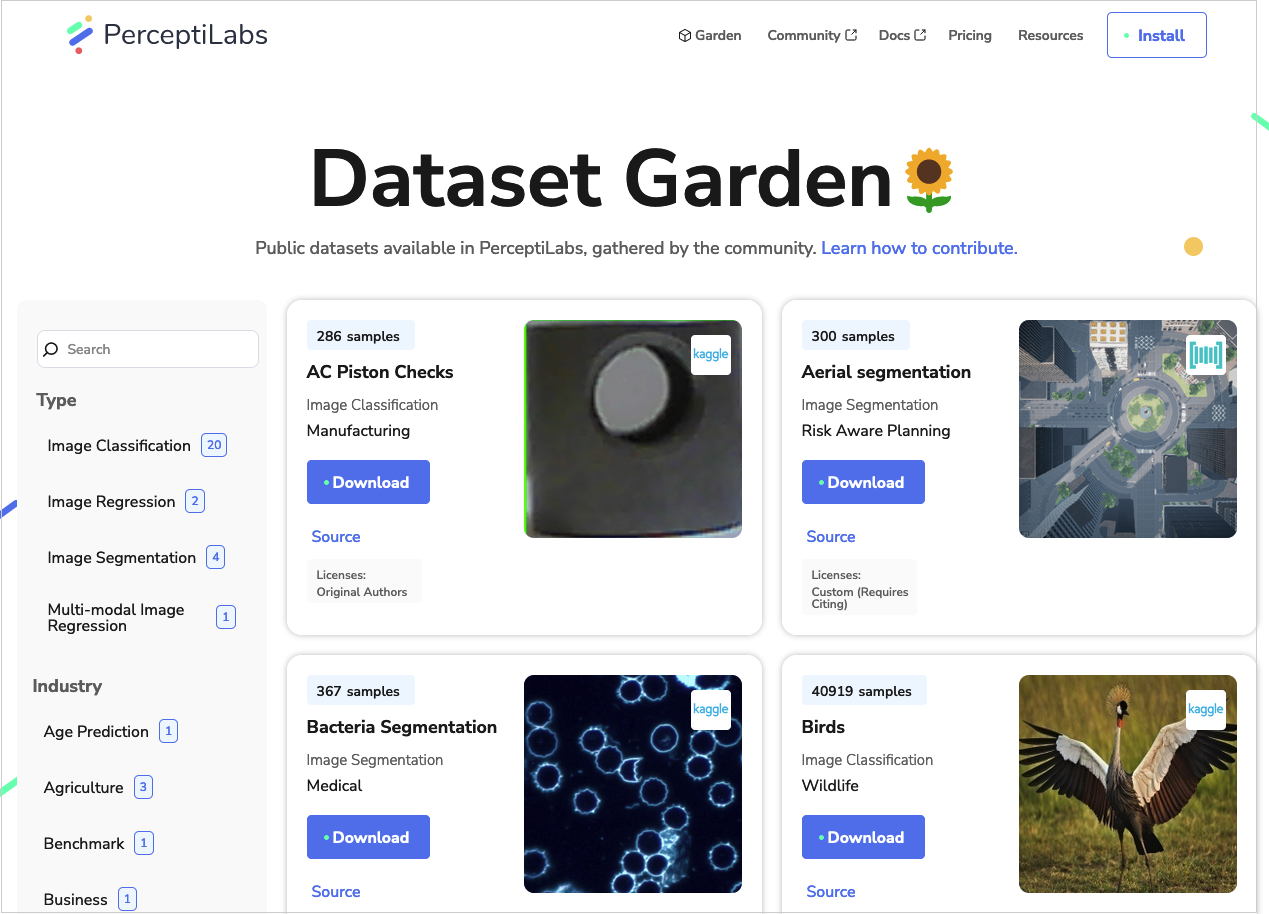Click the Aerial segmentation thumbnail image

pos(1128,429)
